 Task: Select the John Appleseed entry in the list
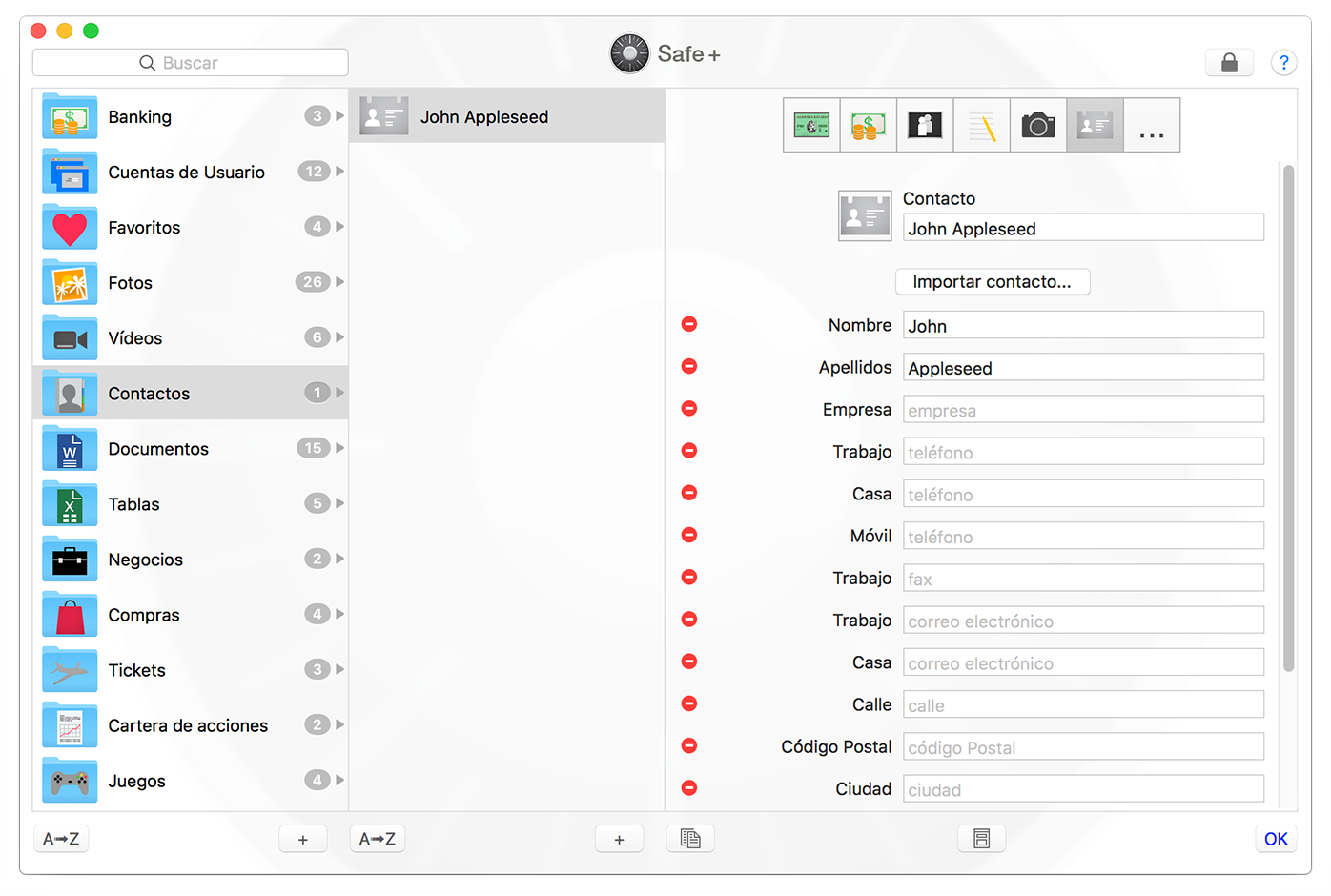pos(506,116)
